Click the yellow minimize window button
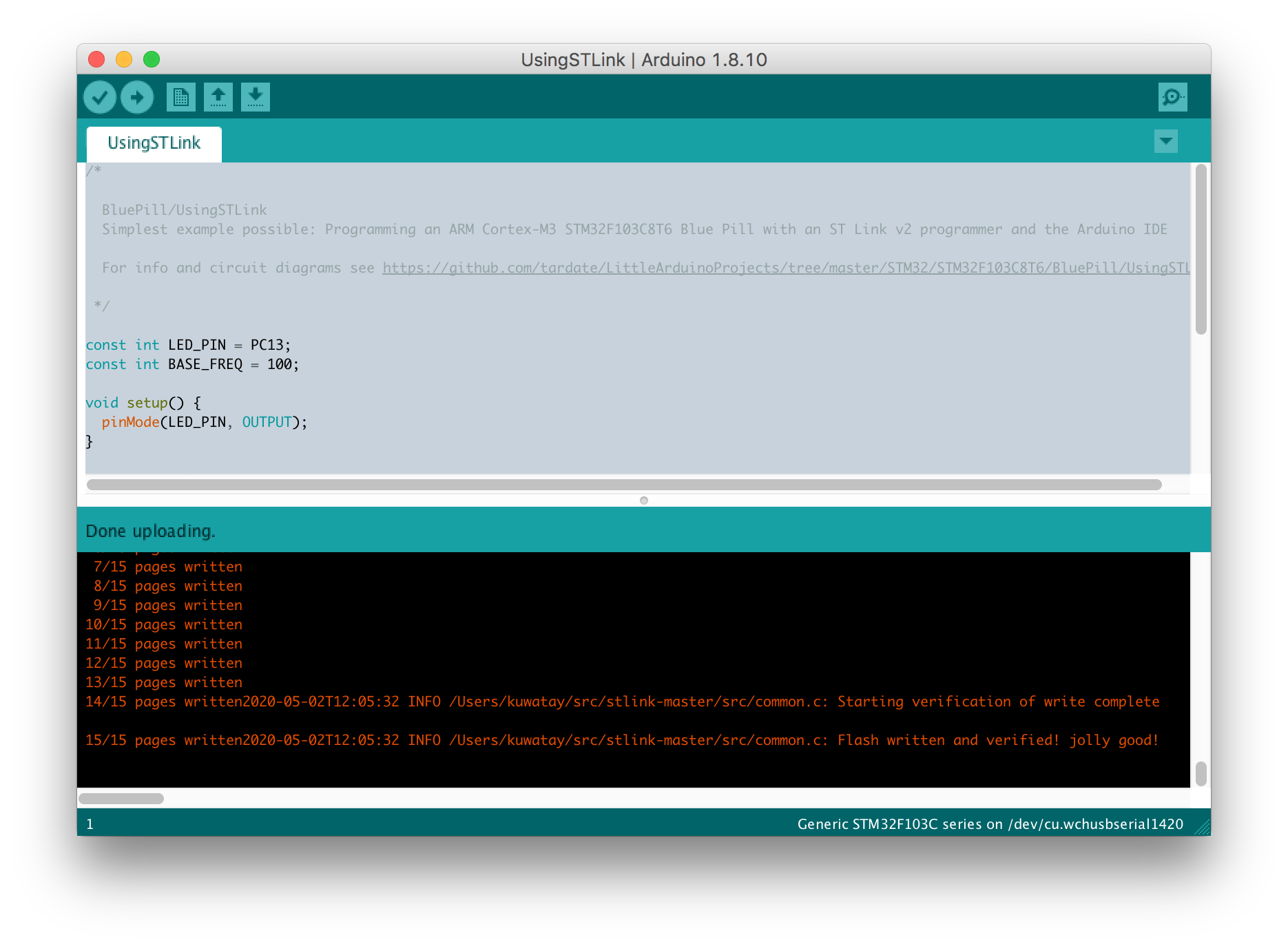1288x946 pixels. (124, 59)
